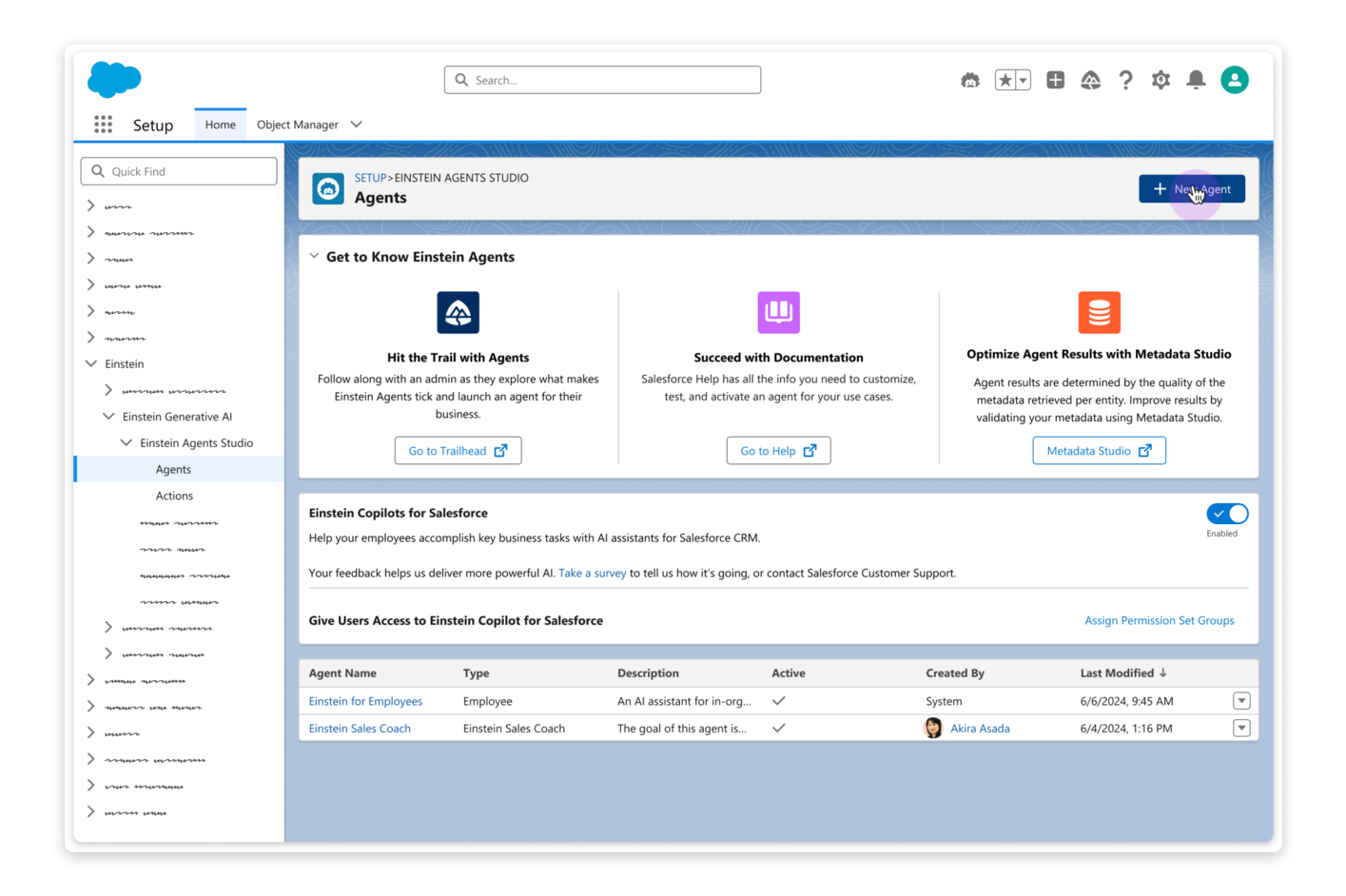1346x896 pixels.
Task: Open the Take a survey link
Action: pyautogui.click(x=592, y=573)
